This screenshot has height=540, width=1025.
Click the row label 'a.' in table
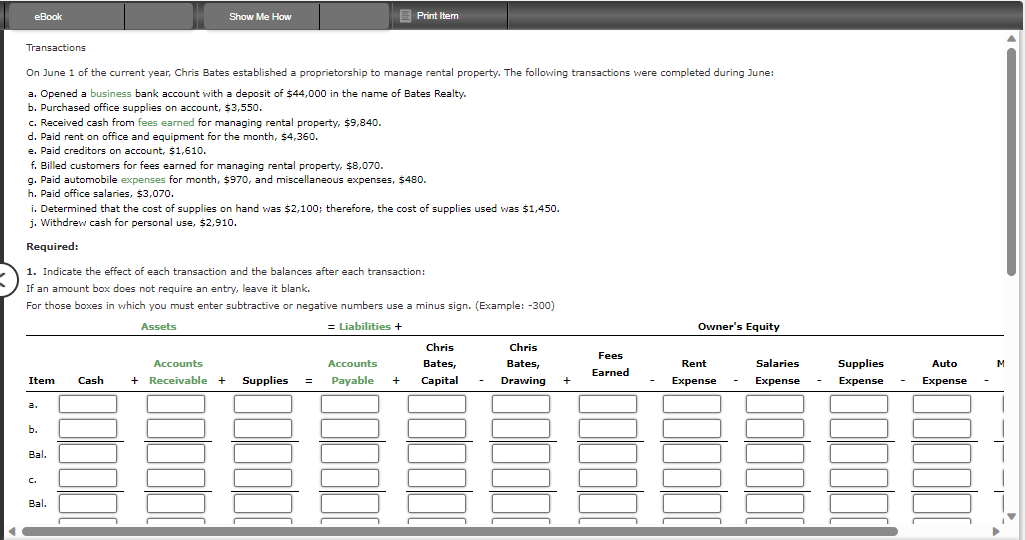[x=33, y=405]
